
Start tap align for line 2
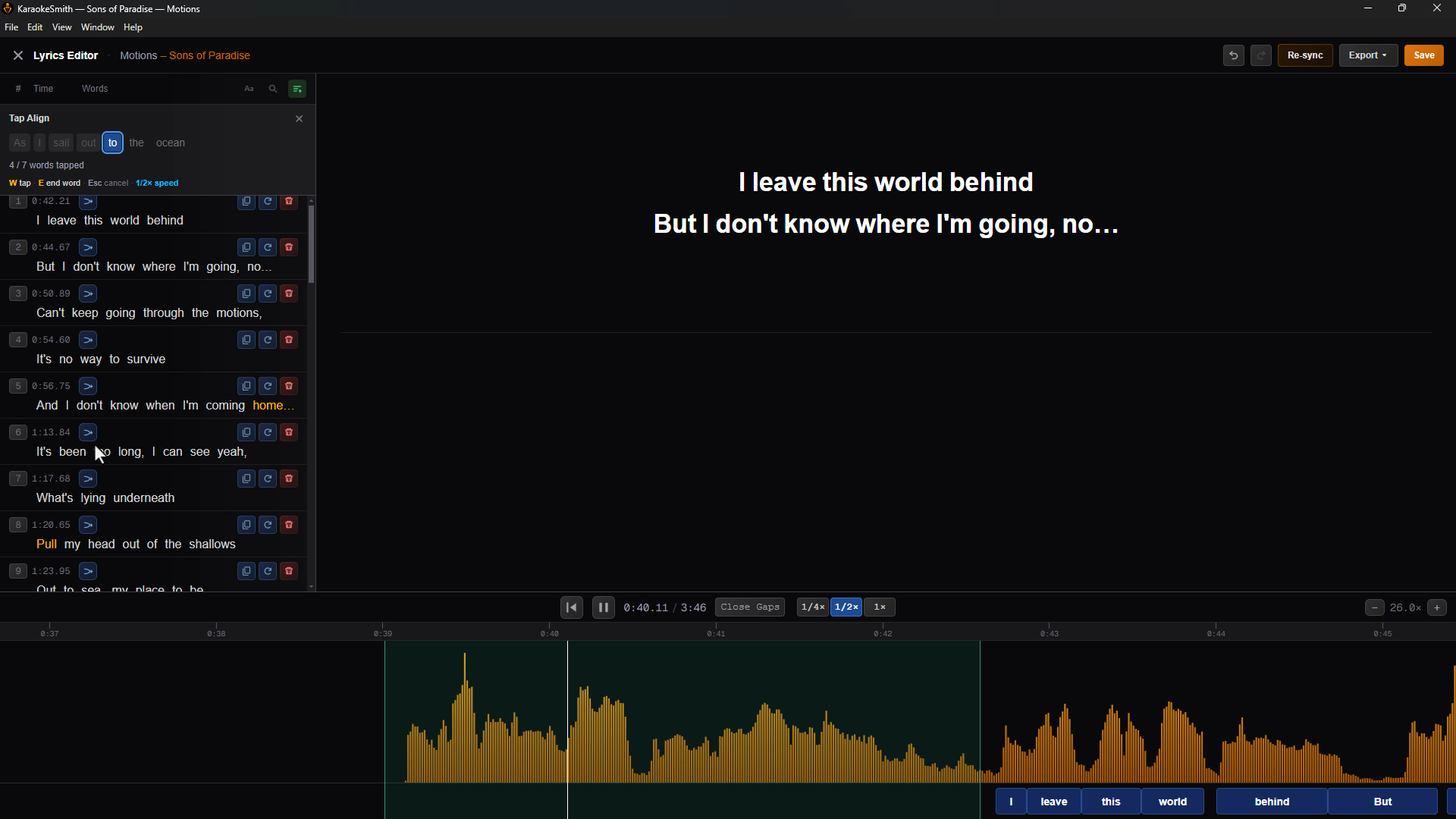click(x=88, y=247)
